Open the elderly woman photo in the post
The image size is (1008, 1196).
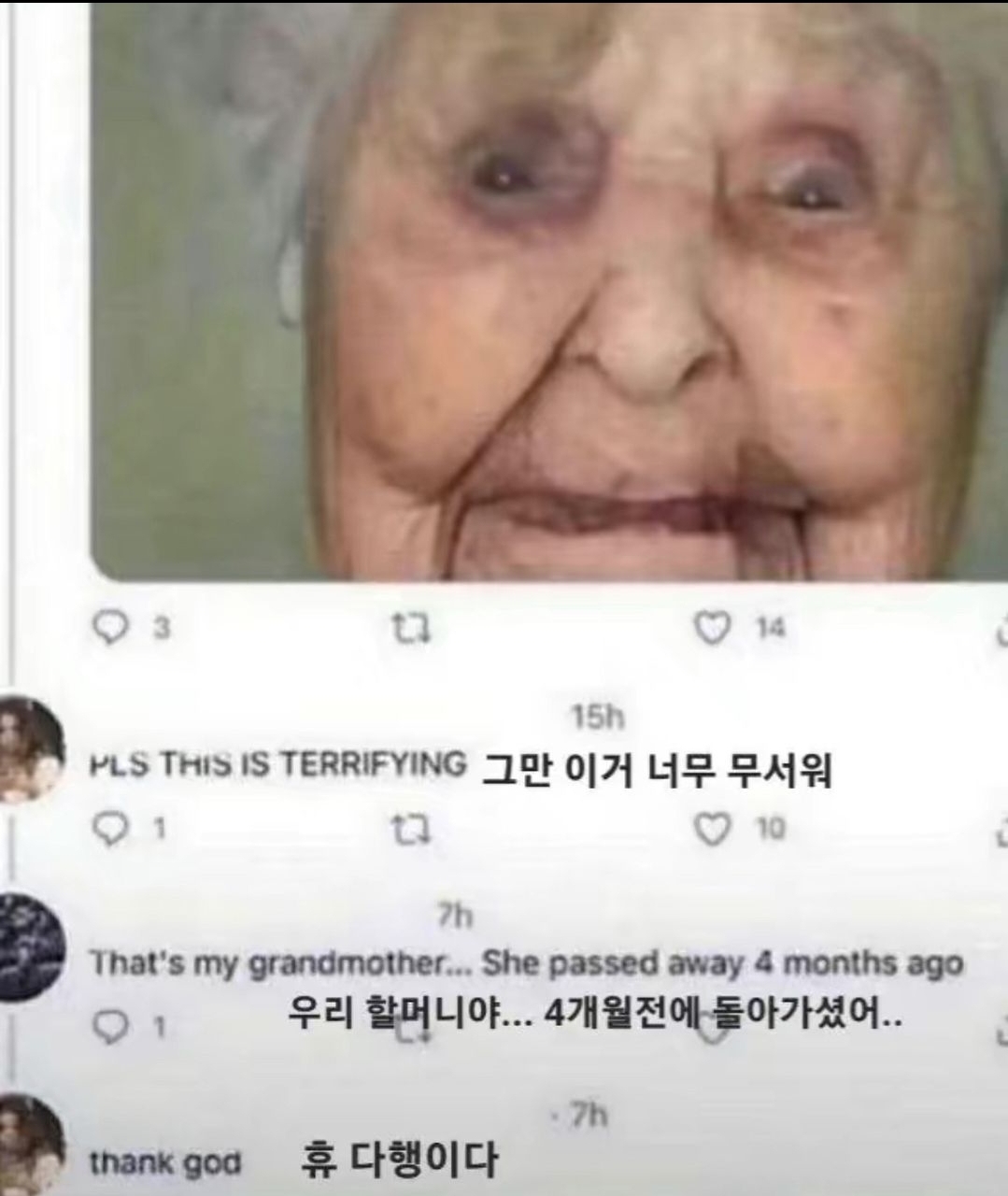click(548, 290)
